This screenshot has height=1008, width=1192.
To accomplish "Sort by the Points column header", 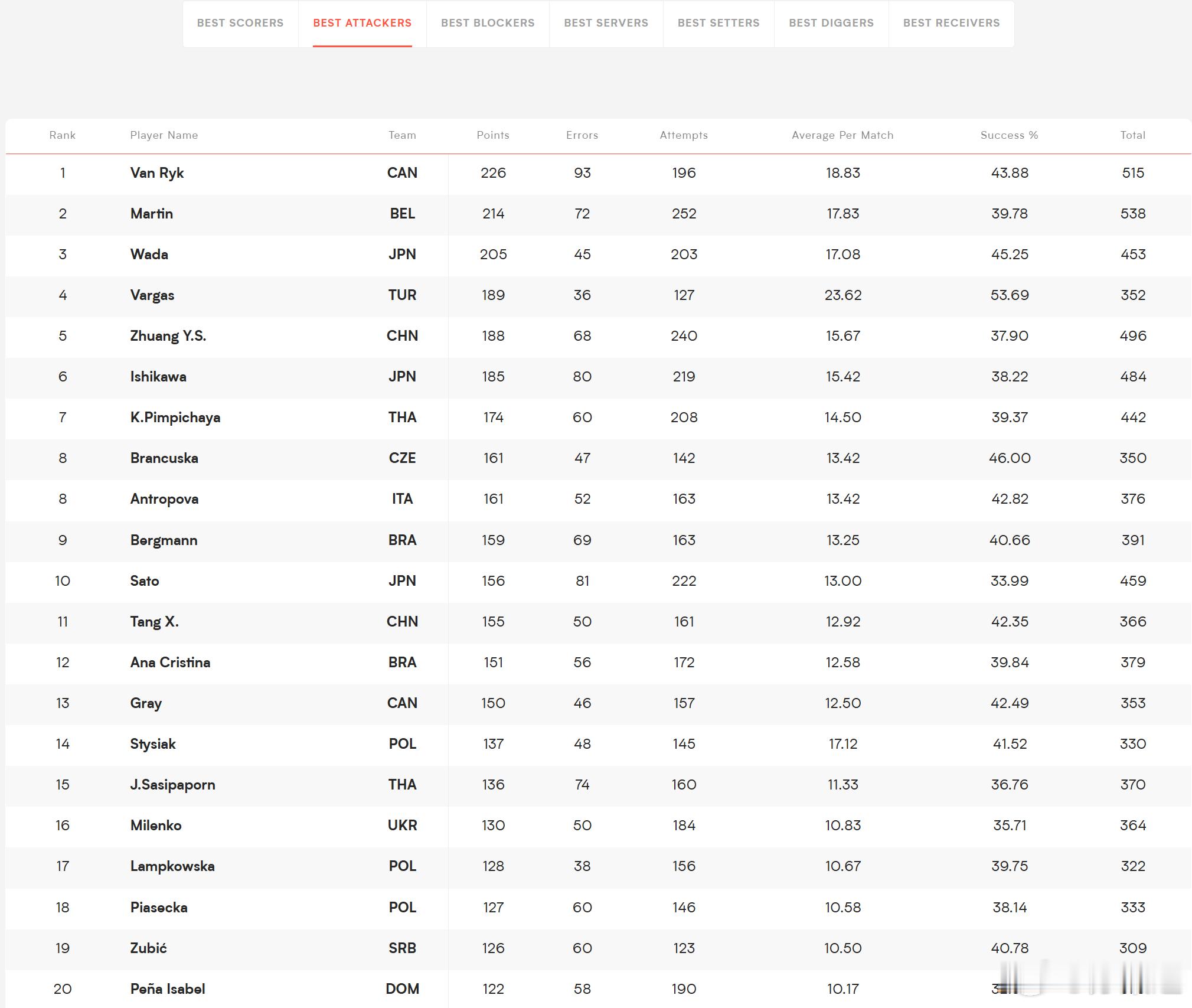I will (x=493, y=135).
